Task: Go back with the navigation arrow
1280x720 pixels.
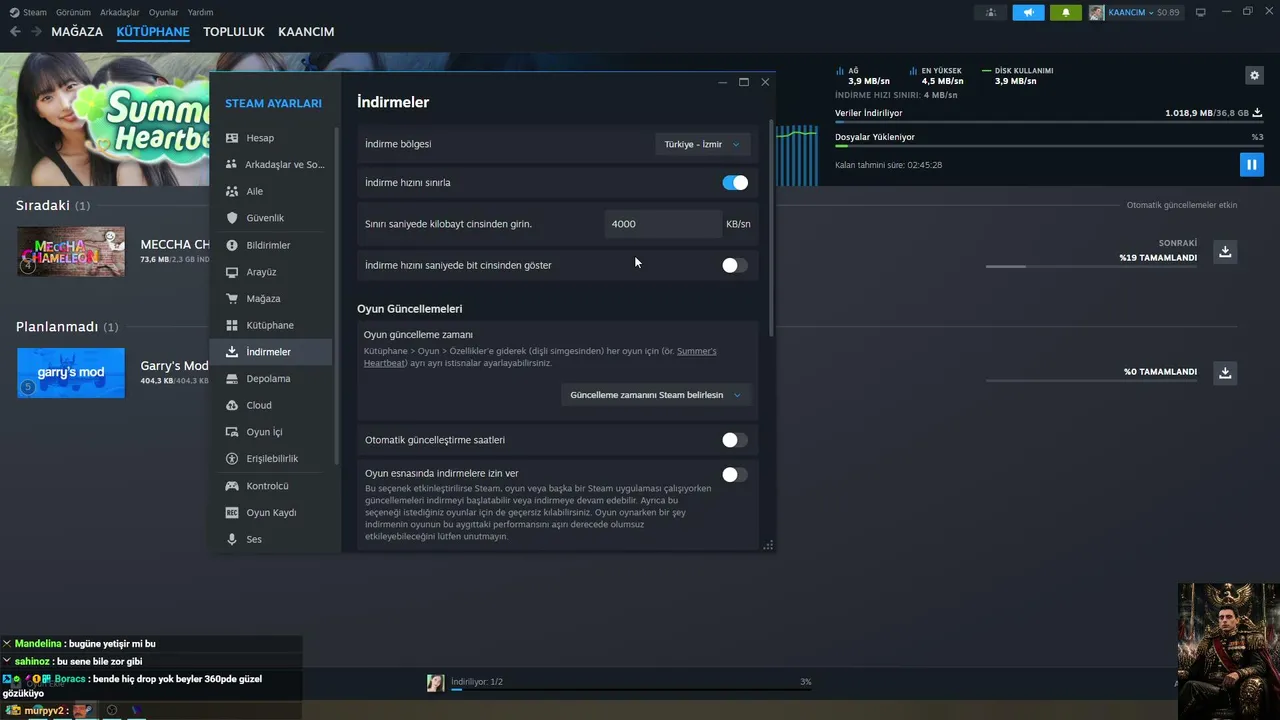Action: (15, 32)
